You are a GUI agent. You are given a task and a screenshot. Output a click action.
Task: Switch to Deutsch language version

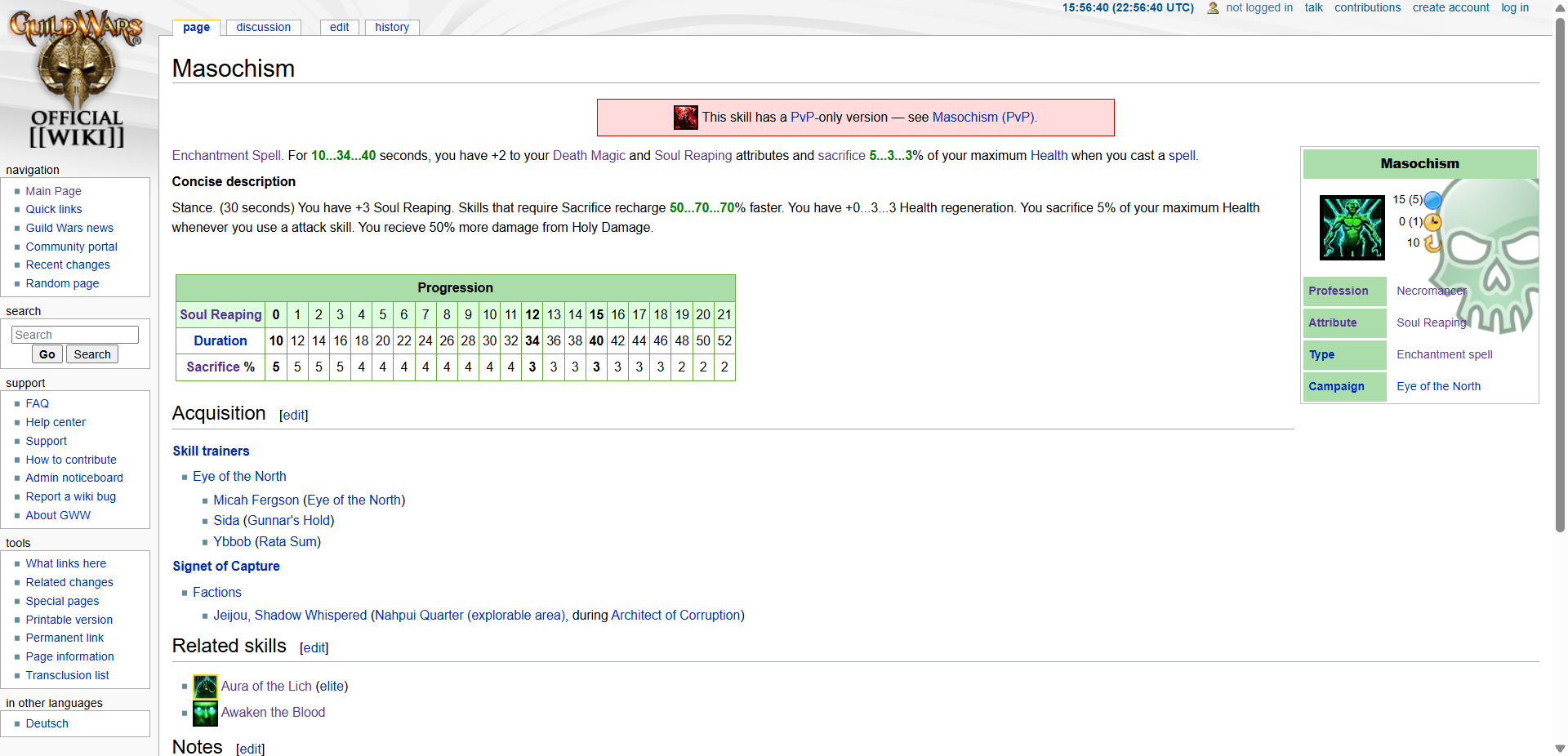(x=47, y=723)
